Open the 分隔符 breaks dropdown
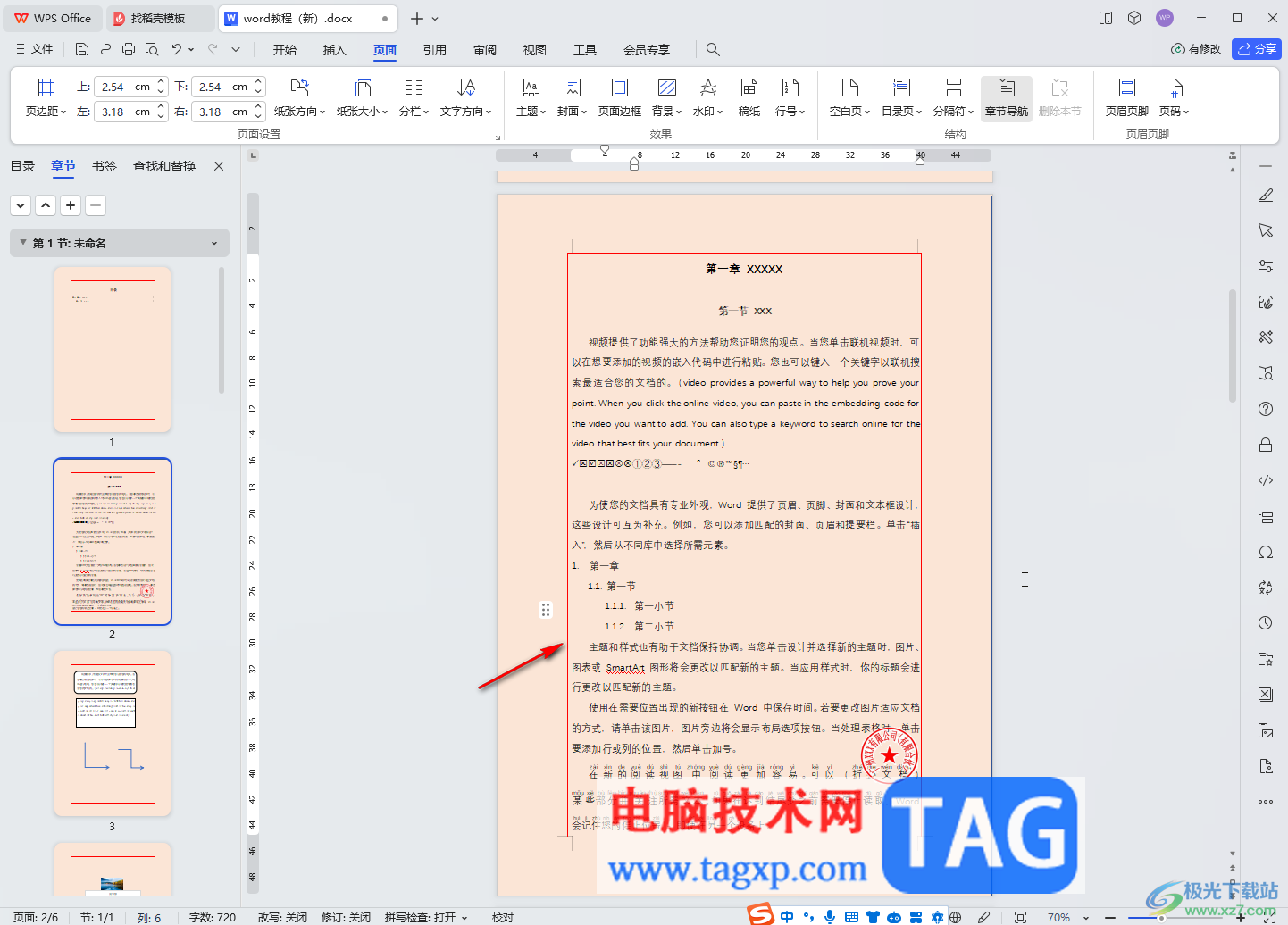Viewport: 1288px width, 925px height. (x=953, y=97)
